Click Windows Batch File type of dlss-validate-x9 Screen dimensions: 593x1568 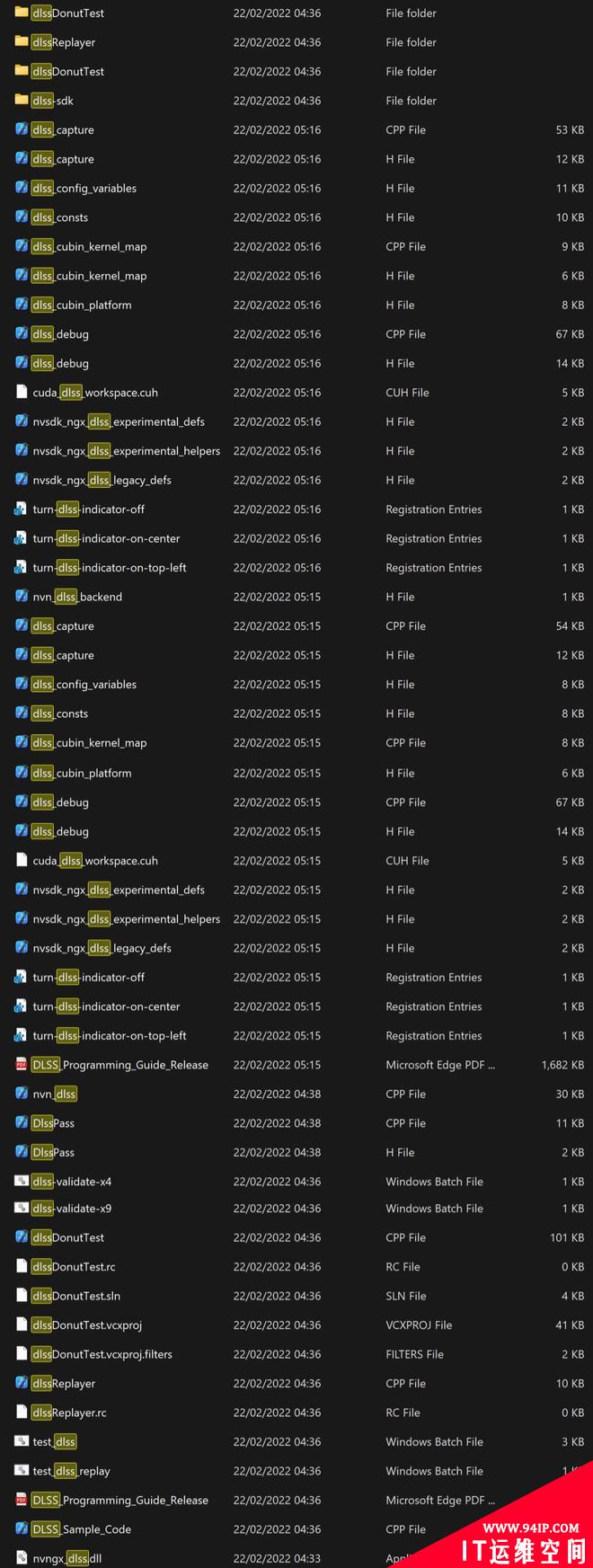click(x=434, y=1209)
